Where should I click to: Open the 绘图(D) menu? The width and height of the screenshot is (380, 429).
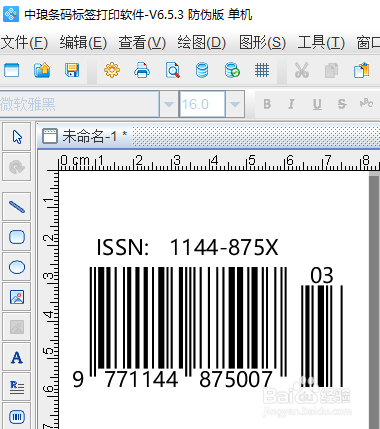[x=202, y=43]
